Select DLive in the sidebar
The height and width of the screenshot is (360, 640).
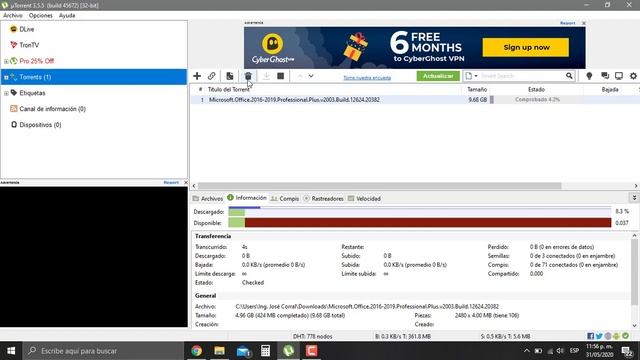tap(27, 29)
